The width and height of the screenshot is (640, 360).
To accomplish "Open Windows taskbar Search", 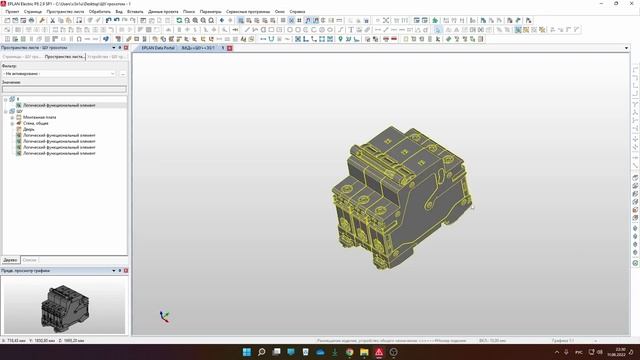I will (262, 352).
